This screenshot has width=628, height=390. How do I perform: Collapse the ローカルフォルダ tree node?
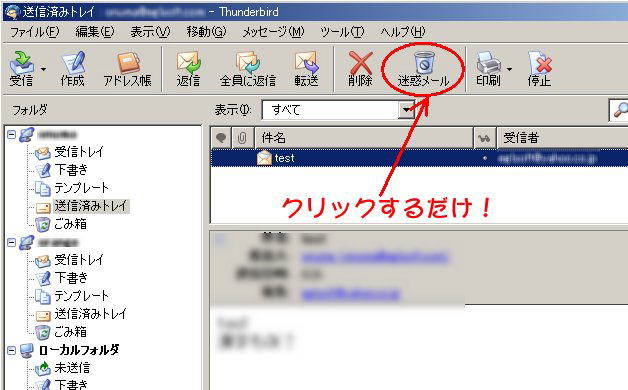(12, 350)
